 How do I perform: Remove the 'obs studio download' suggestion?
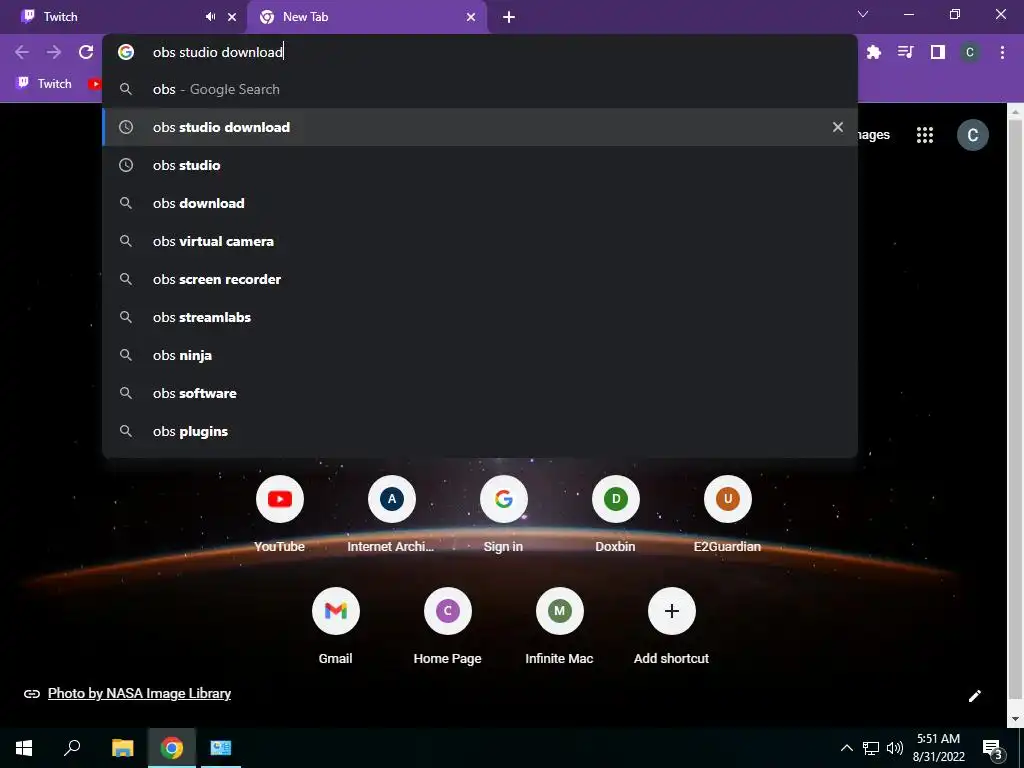pos(837,127)
